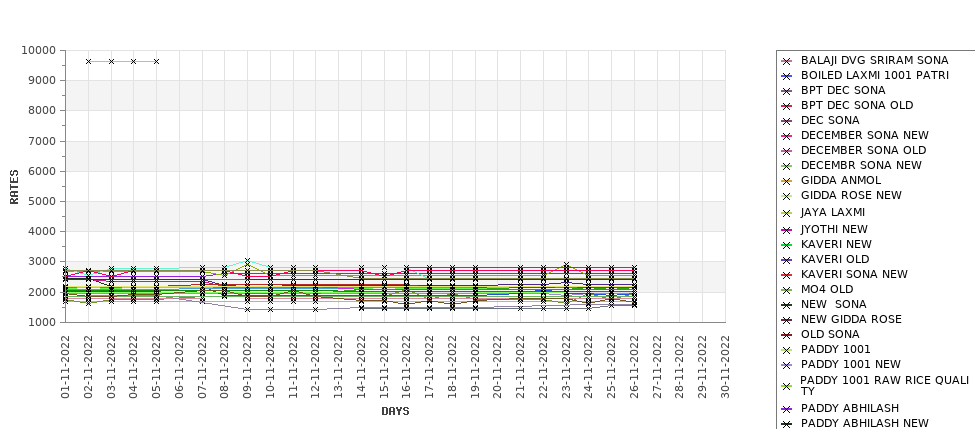Select the PADDY 1001 legend label
975x429 pixels.
click(x=835, y=349)
